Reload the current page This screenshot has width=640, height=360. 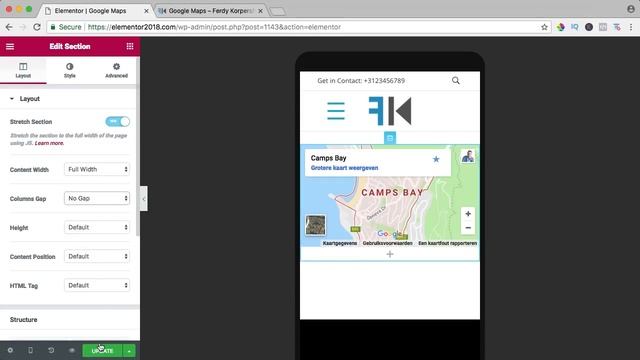37,27
